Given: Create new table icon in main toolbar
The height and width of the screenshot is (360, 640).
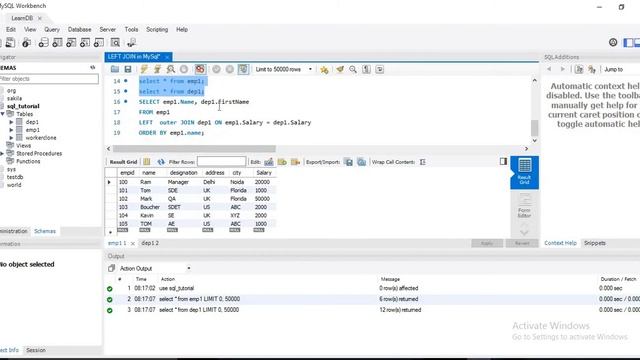Looking at the screenshot, I should 57,42.
